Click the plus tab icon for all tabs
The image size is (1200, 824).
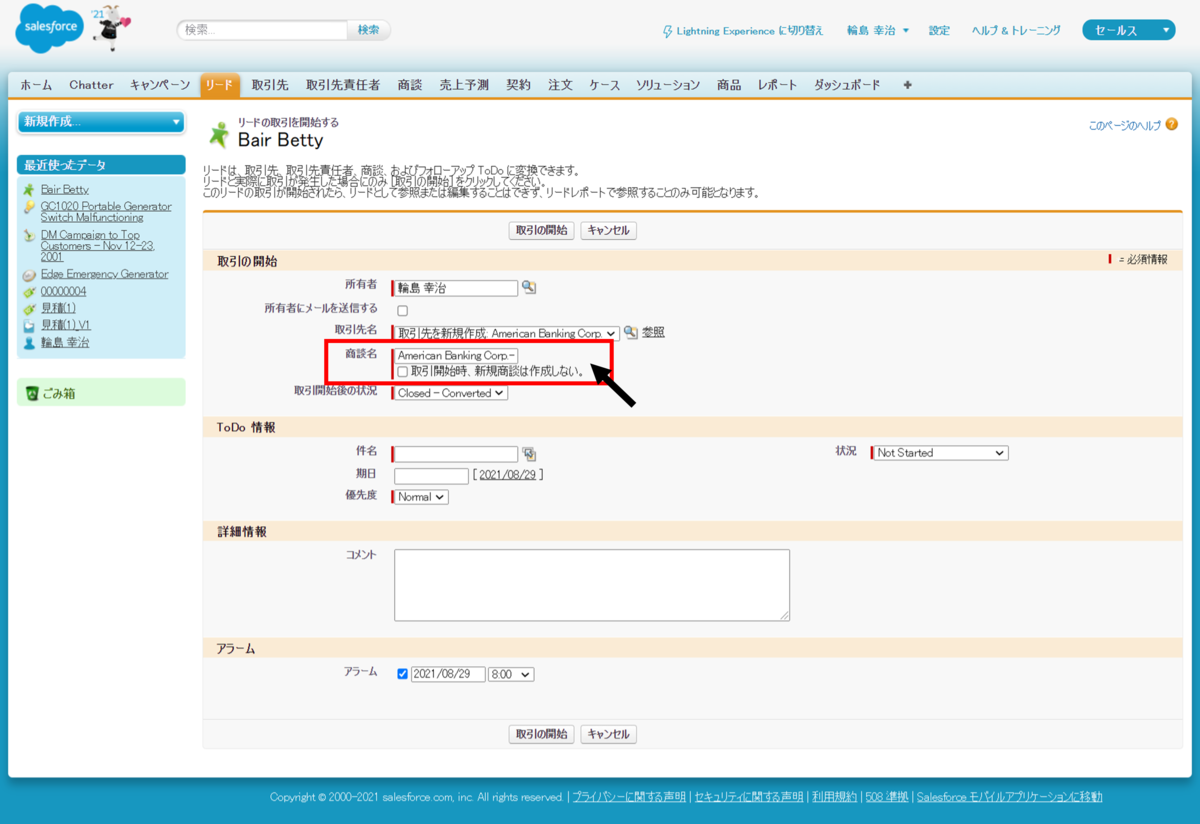tap(907, 85)
